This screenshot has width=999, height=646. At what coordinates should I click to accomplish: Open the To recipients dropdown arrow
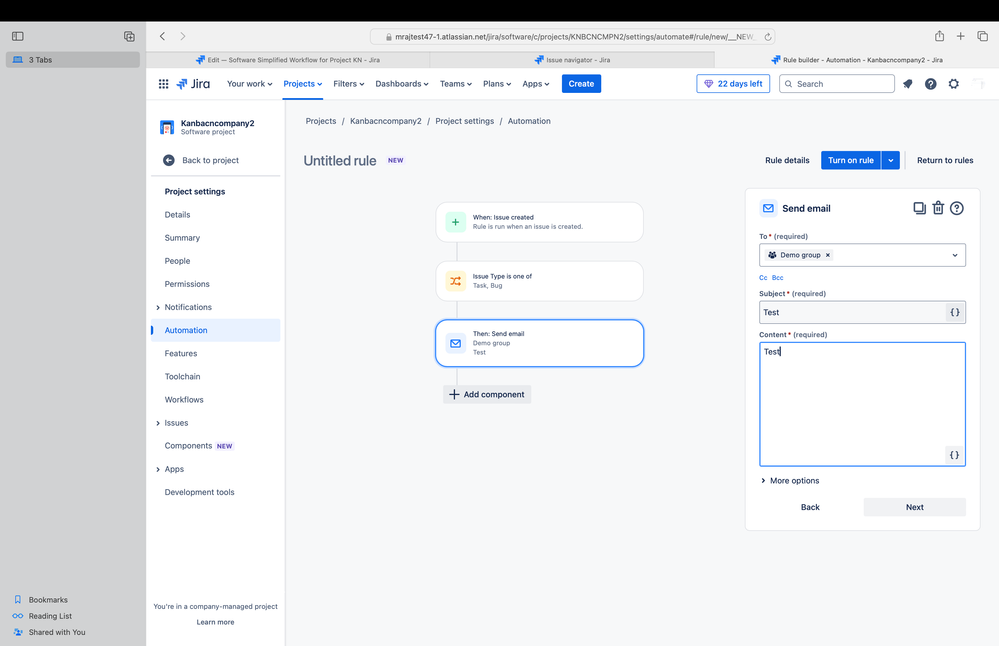click(954, 255)
